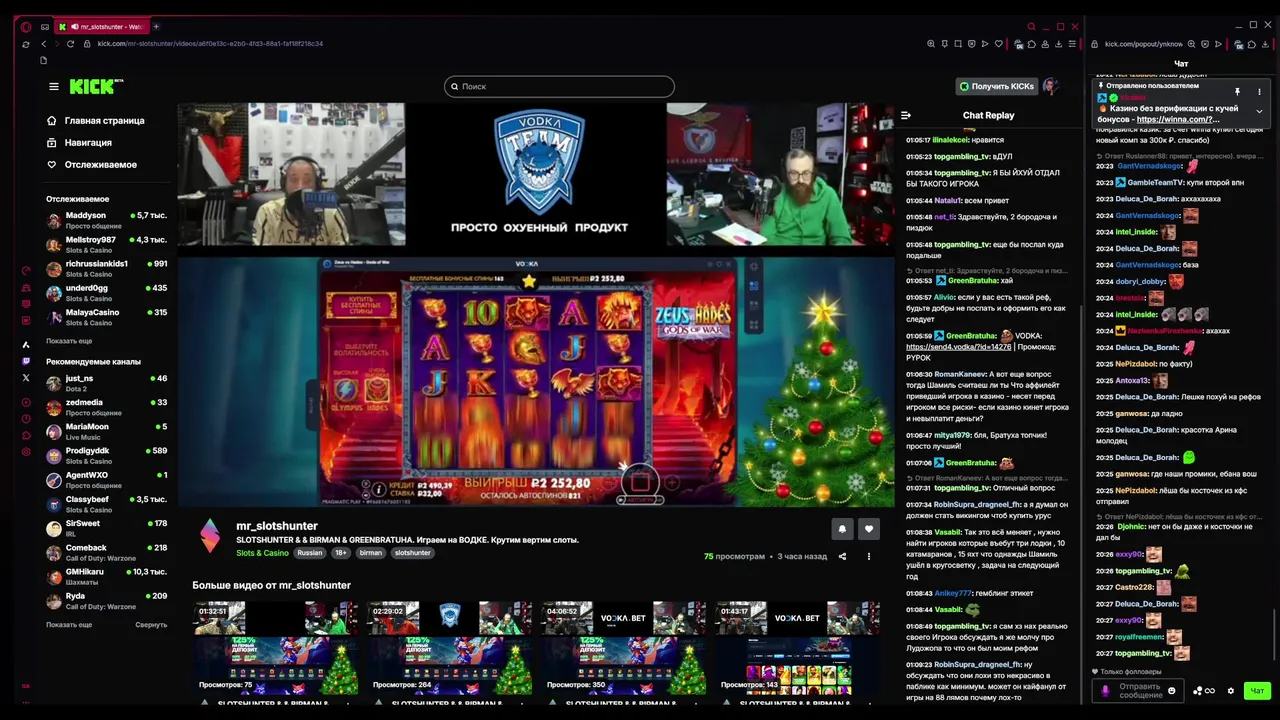The height and width of the screenshot is (720, 1280).
Task: Focus the Поиск search field
Action: 559,86
